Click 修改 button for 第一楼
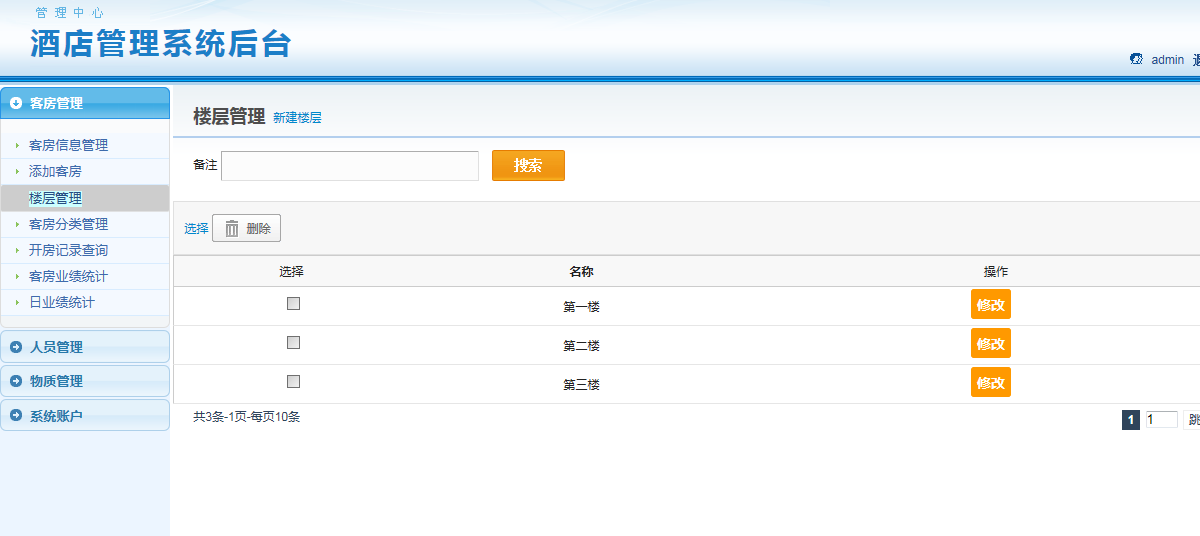This screenshot has height=536, width=1200. coord(991,305)
